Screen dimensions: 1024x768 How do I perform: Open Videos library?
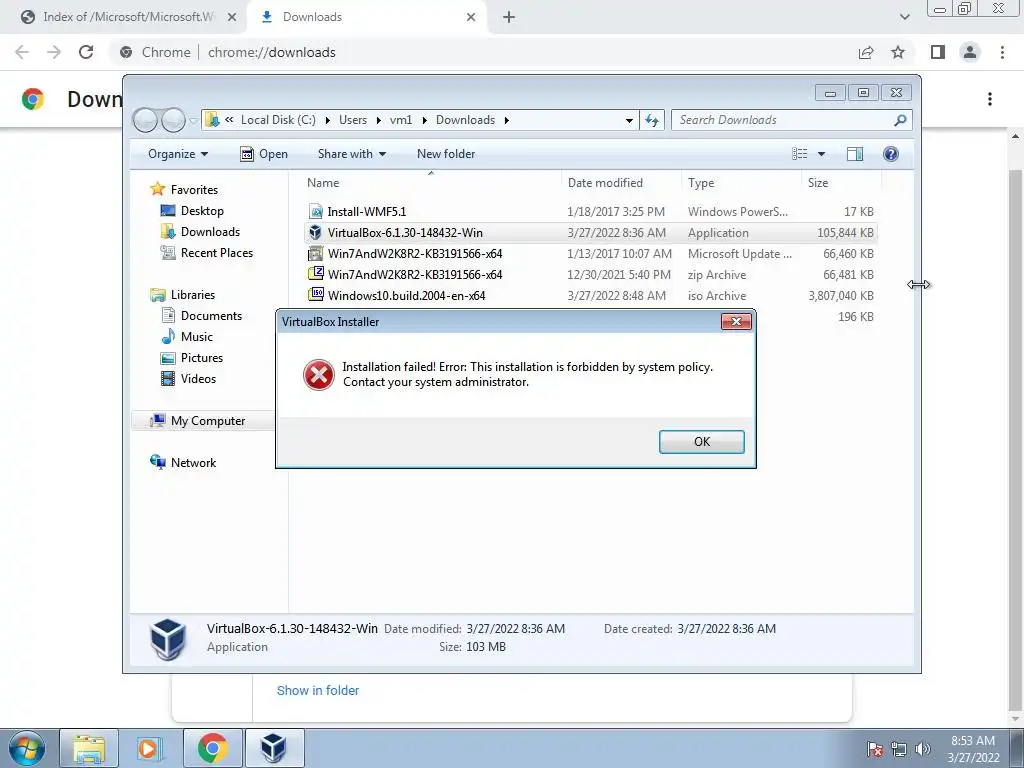[198, 378]
